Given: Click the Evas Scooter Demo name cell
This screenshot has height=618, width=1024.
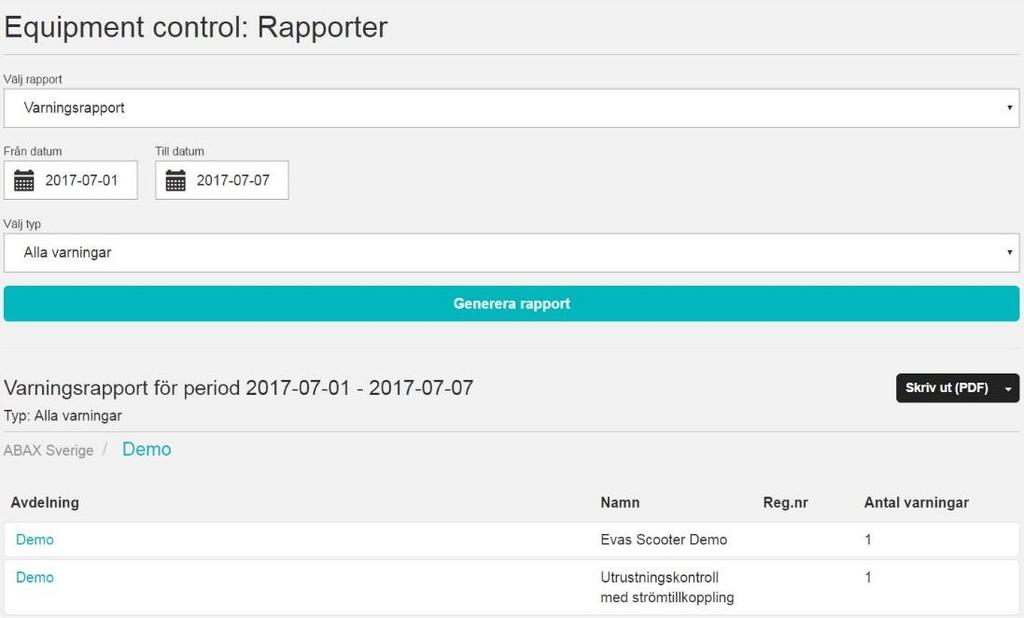Looking at the screenshot, I should coord(664,540).
